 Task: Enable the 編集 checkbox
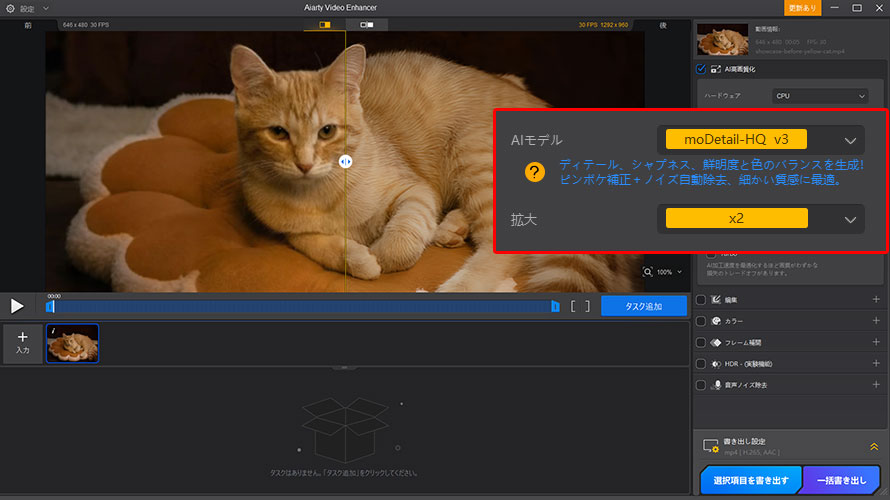click(701, 300)
